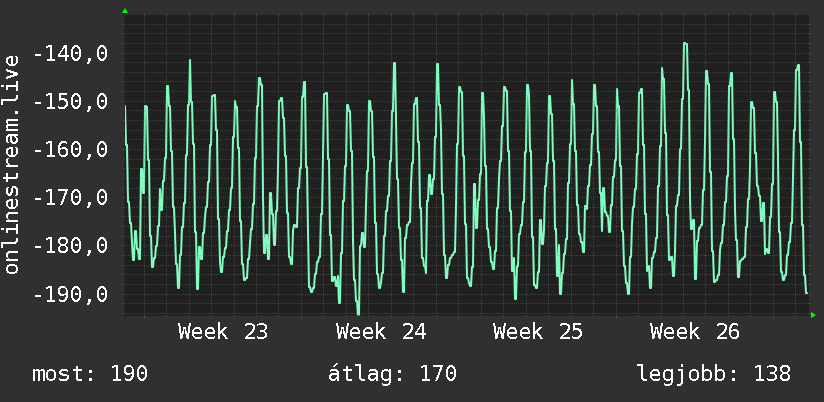Click the 'átlag: 170' statistic
Viewport: 824px width, 402px height.
pyautogui.click(x=393, y=374)
